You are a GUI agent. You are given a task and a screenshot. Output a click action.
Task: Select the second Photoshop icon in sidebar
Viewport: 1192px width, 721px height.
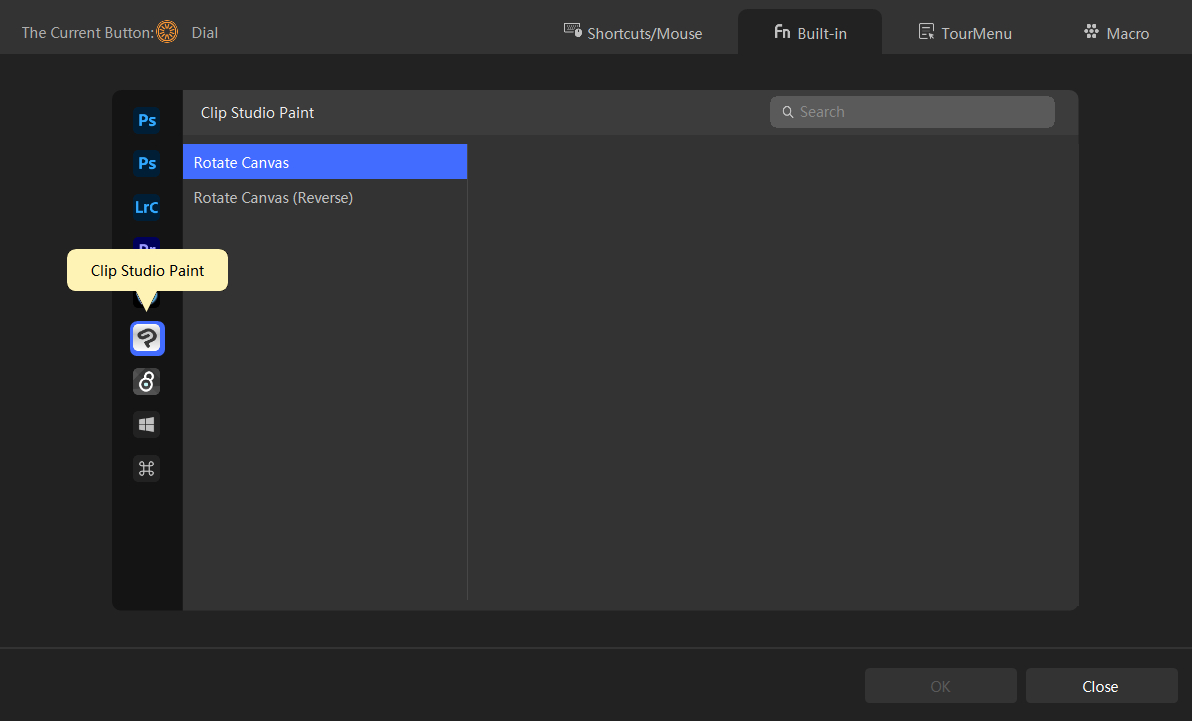147,163
